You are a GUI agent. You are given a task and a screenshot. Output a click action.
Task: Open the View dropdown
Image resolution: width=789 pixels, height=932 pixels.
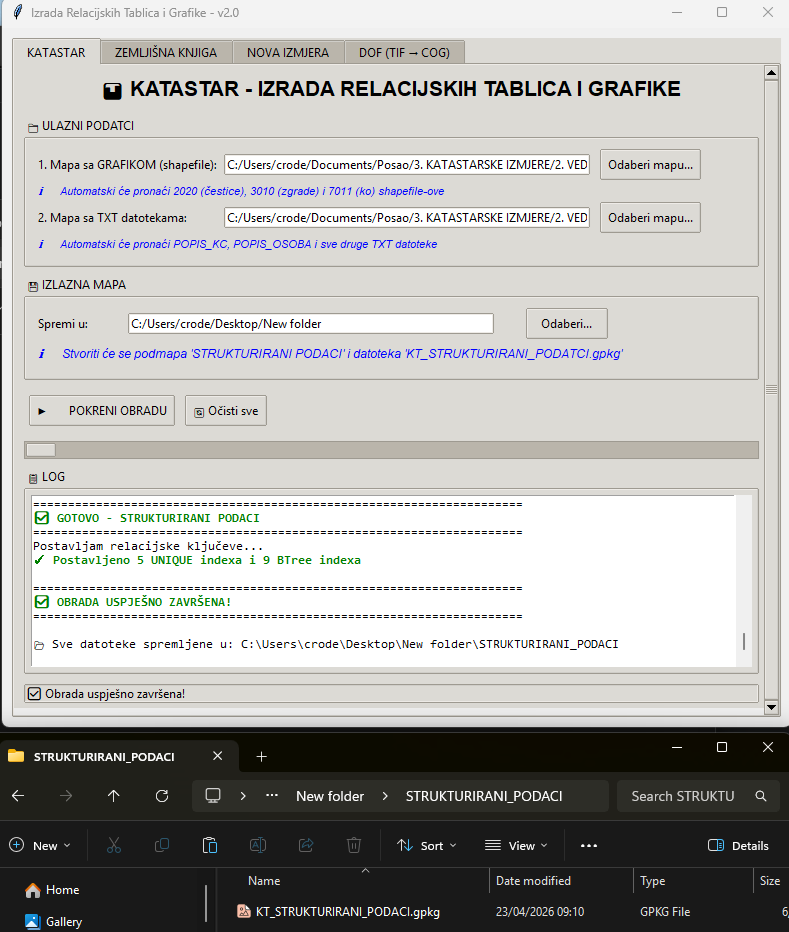(516, 845)
